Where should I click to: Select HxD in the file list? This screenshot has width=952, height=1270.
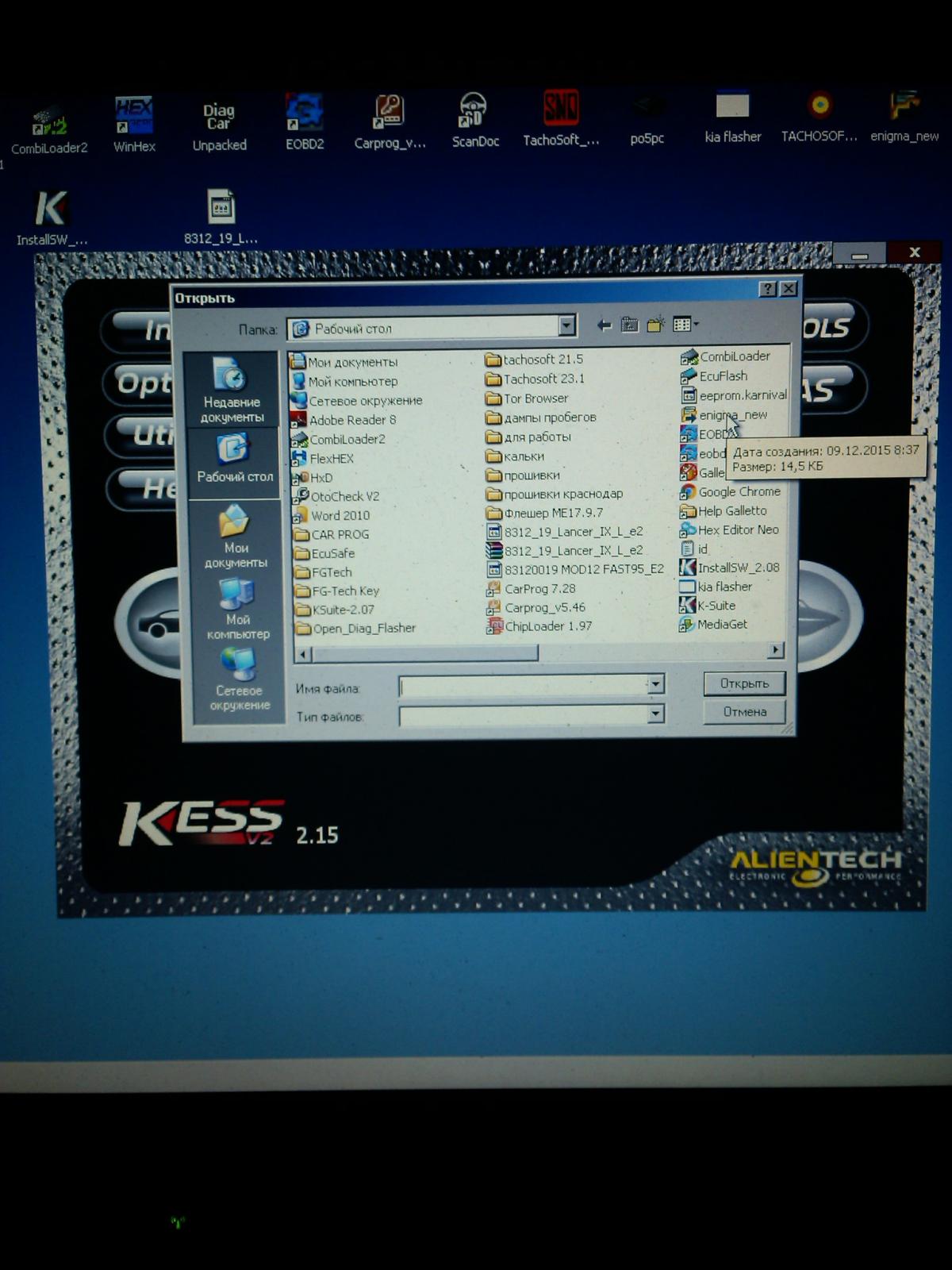tap(313, 477)
